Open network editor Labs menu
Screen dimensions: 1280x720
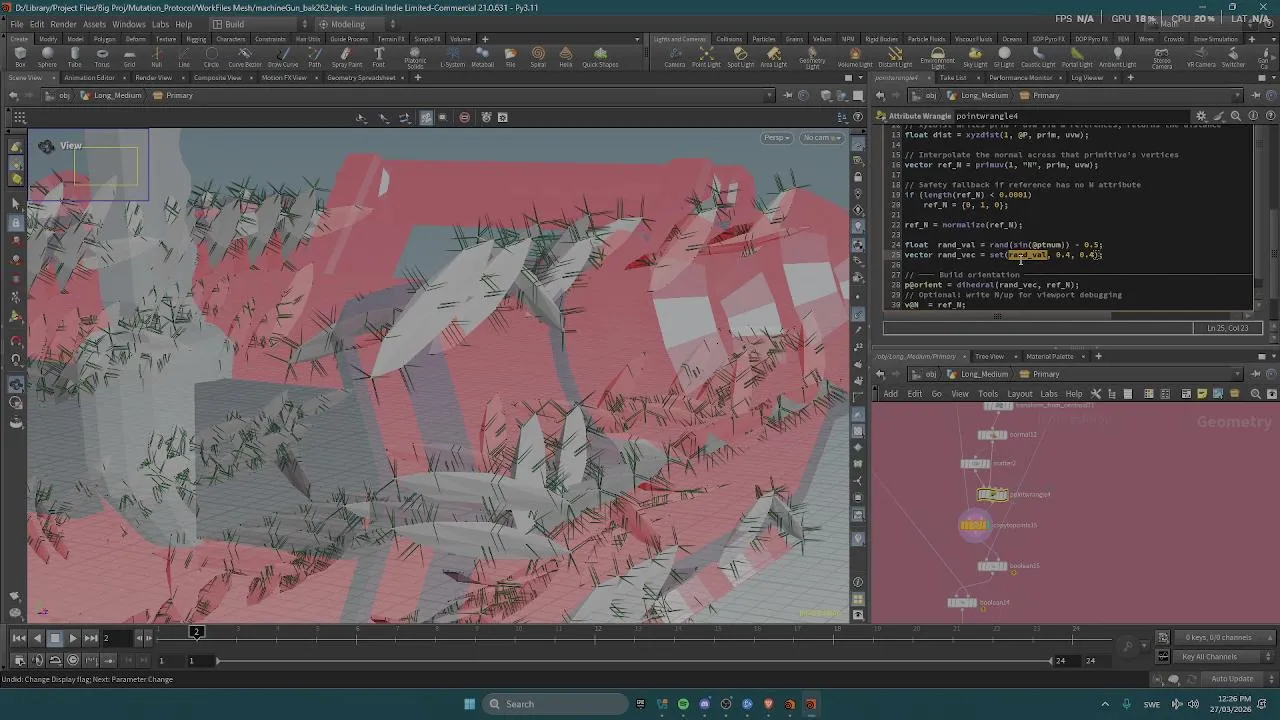pos(1048,394)
